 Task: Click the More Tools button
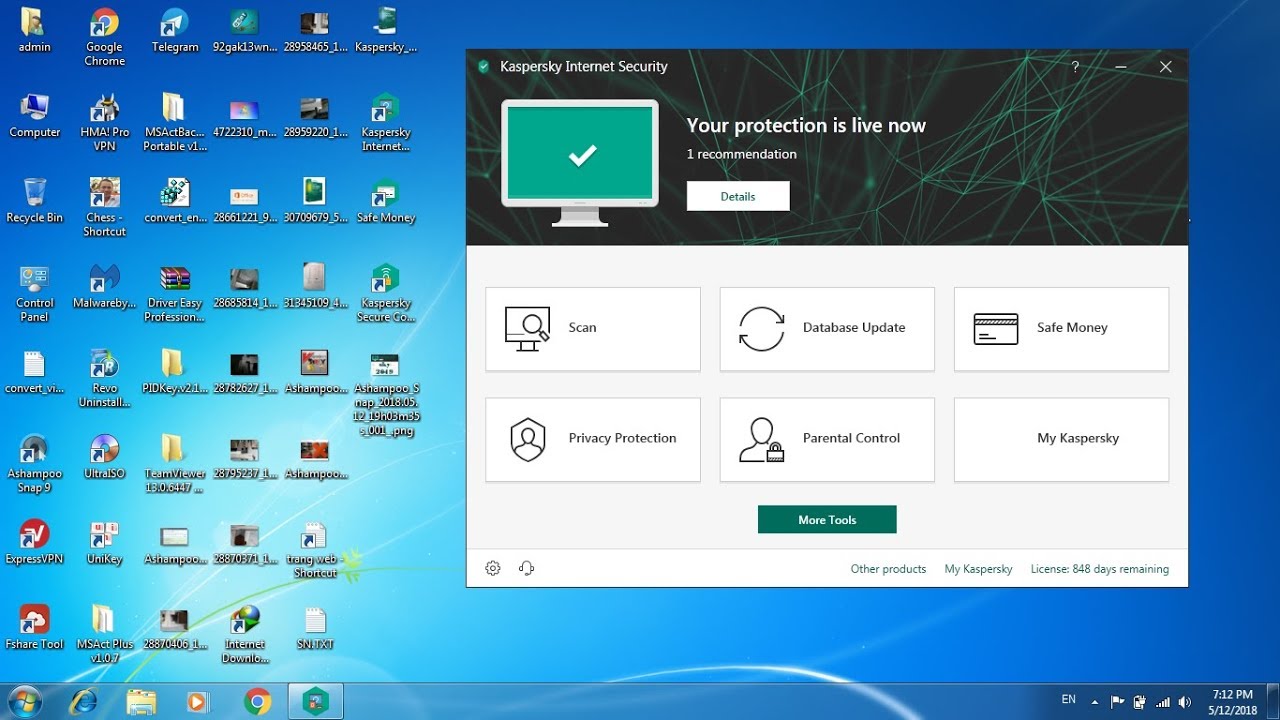pos(827,520)
